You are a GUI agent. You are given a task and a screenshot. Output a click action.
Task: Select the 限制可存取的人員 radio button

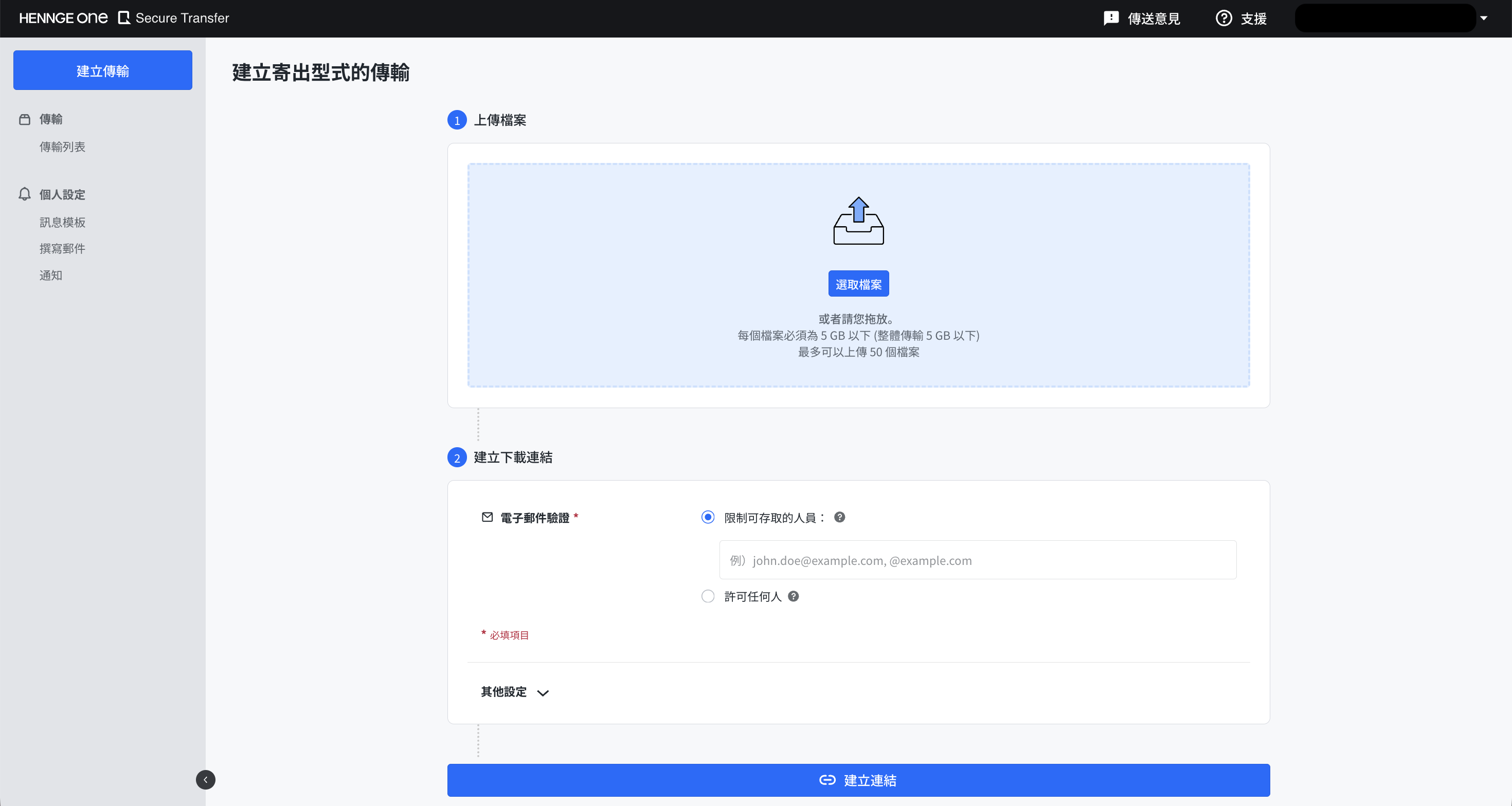pyautogui.click(x=708, y=517)
